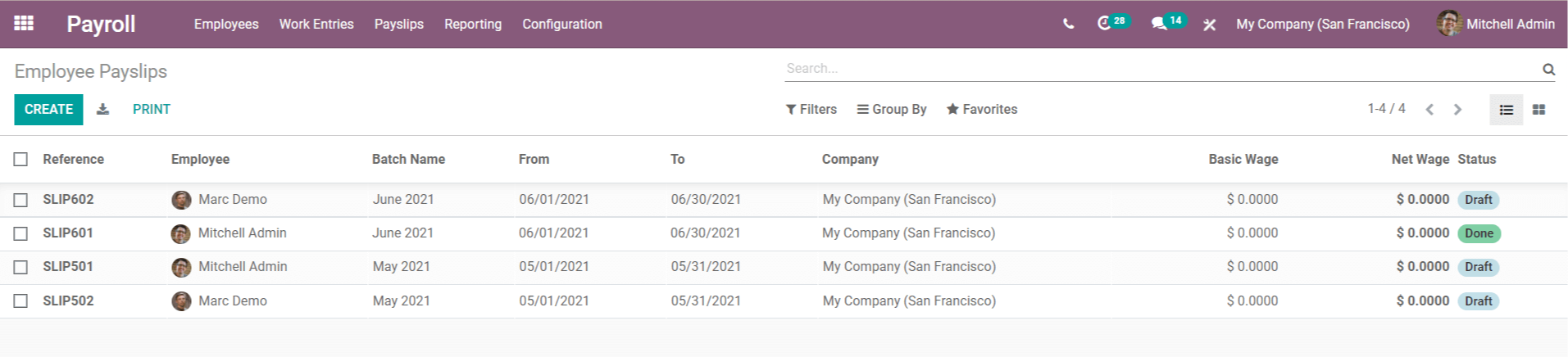Open the Favorites dropdown

click(x=982, y=109)
